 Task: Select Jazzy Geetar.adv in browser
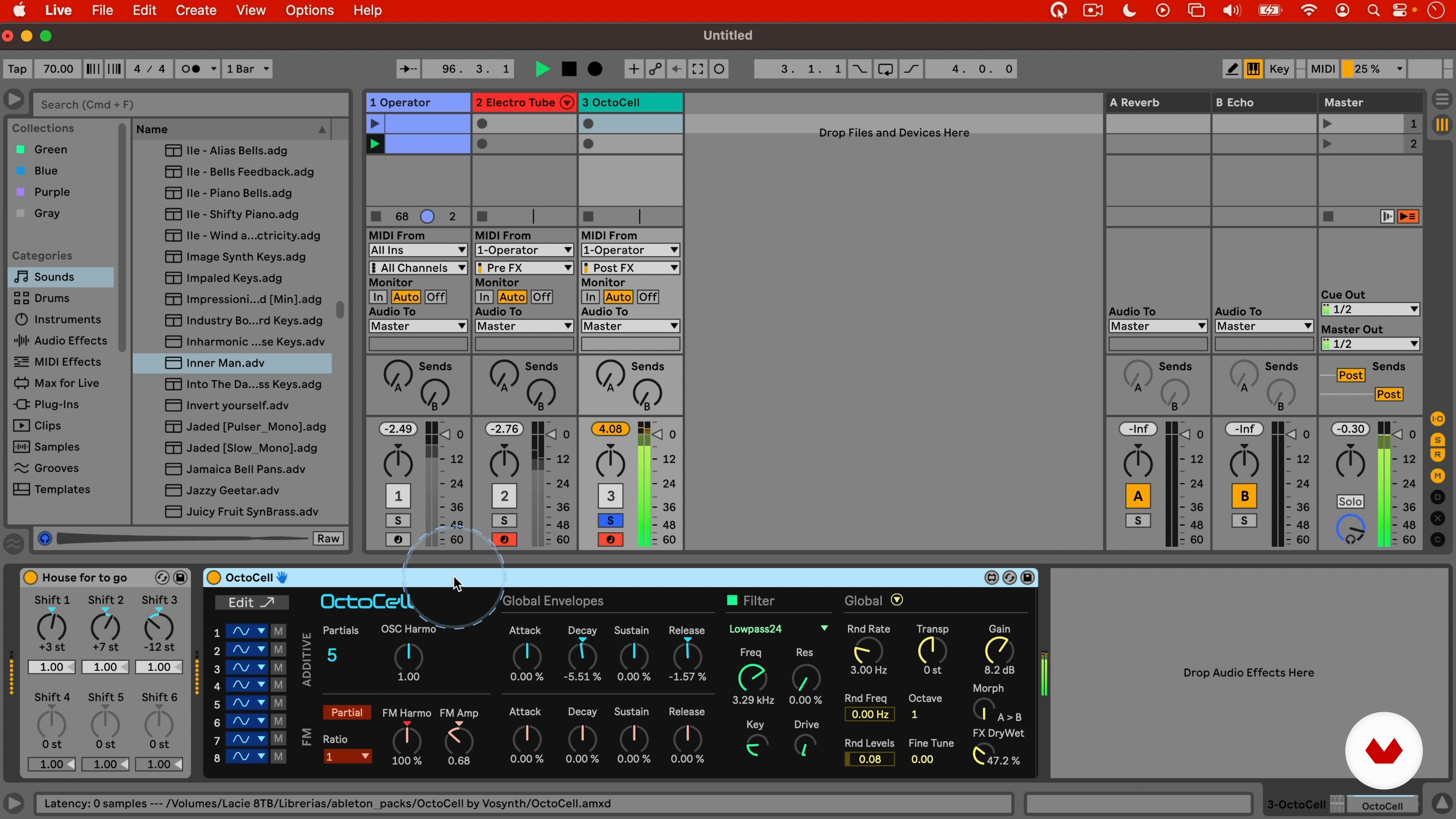(232, 491)
